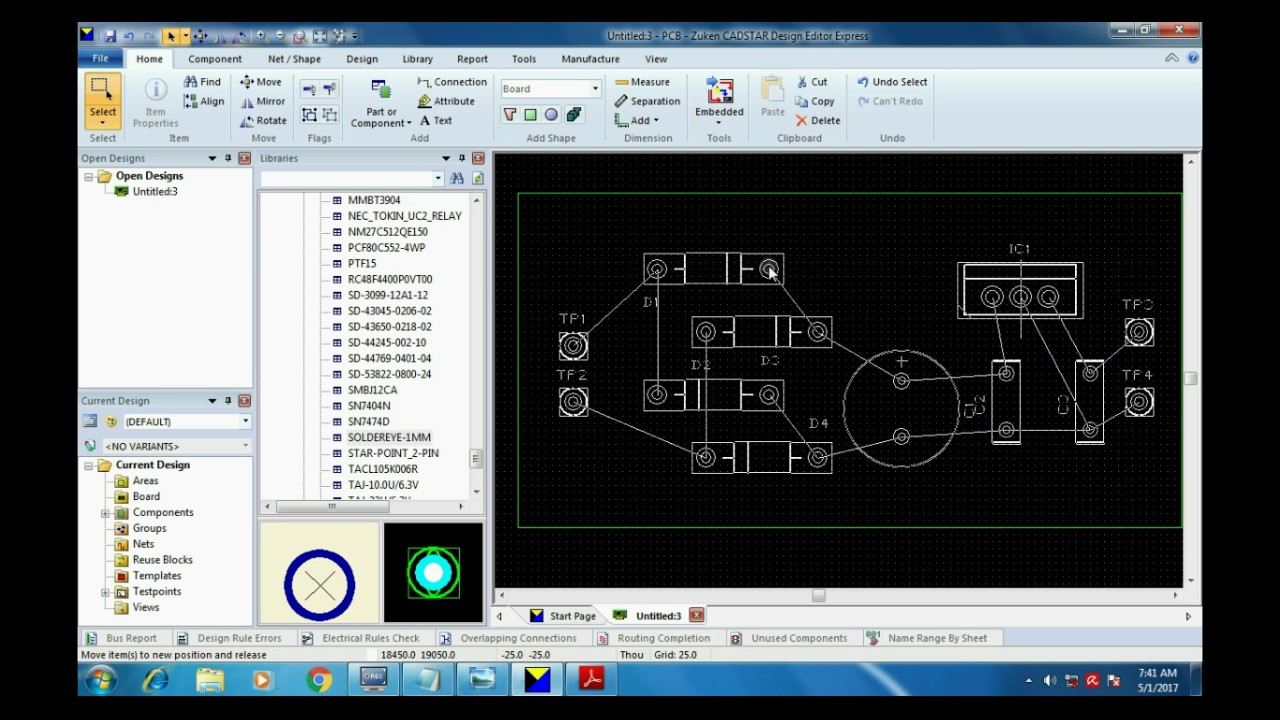Screen dimensions: 1280x720
Task: Open the Bus Report panel
Action: 121,638
